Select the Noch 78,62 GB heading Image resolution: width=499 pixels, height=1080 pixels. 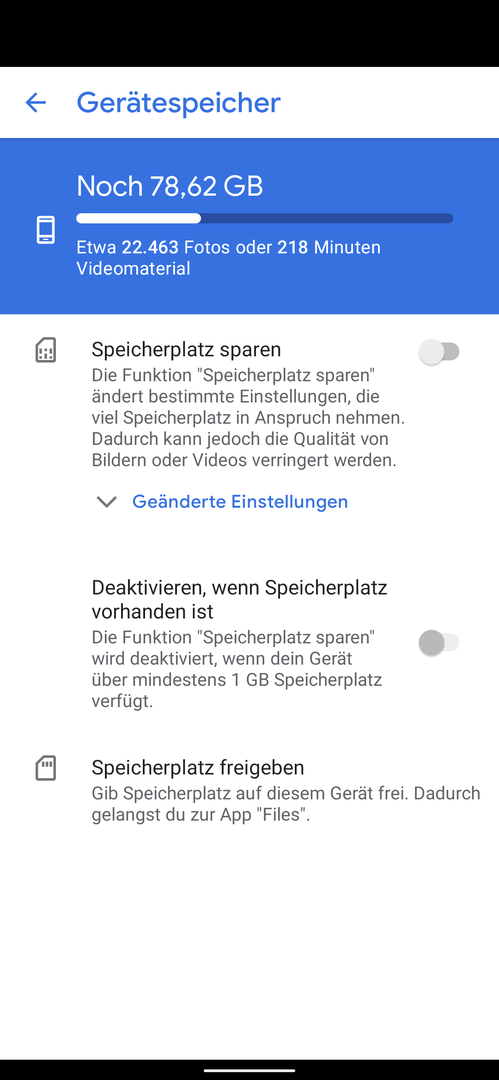[x=170, y=186]
